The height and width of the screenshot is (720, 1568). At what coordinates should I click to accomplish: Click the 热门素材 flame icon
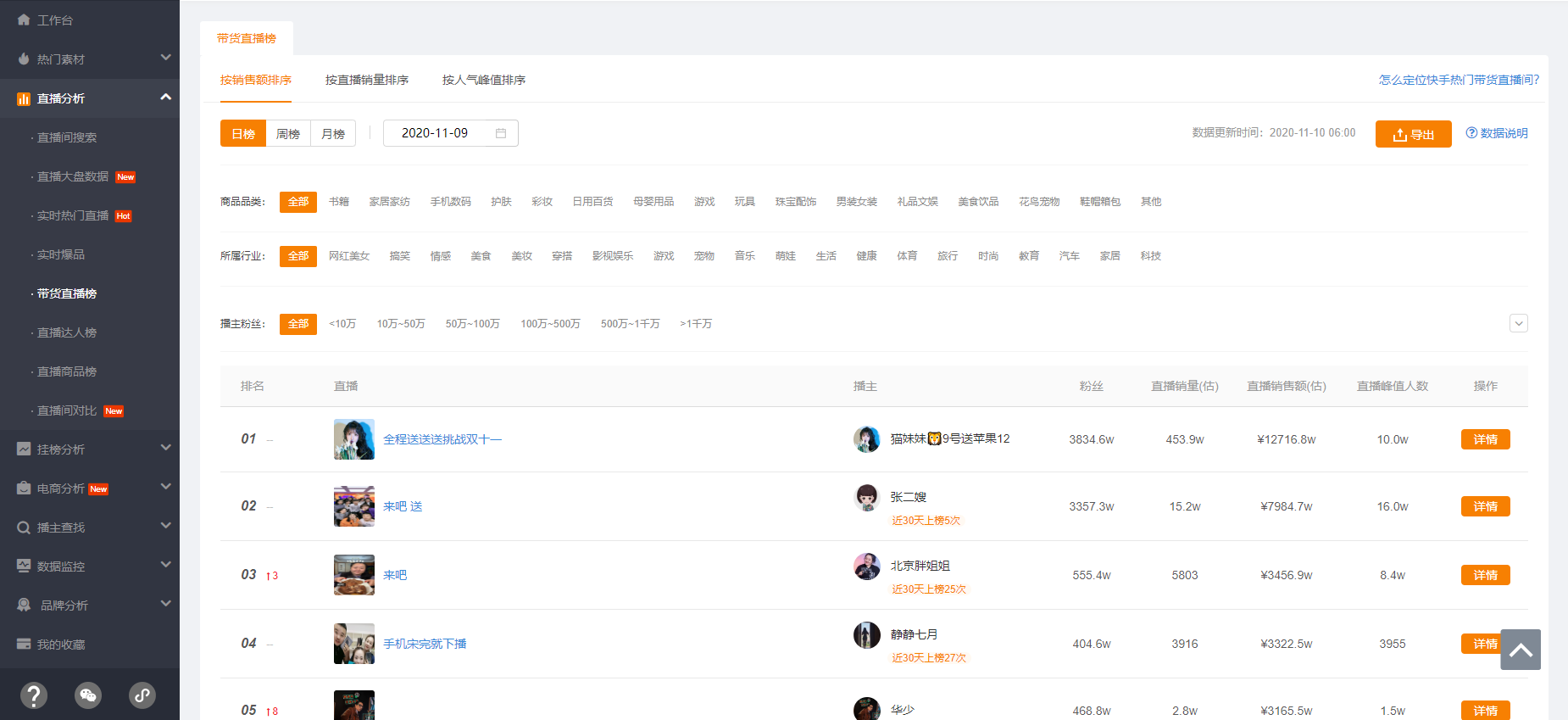tap(24, 59)
